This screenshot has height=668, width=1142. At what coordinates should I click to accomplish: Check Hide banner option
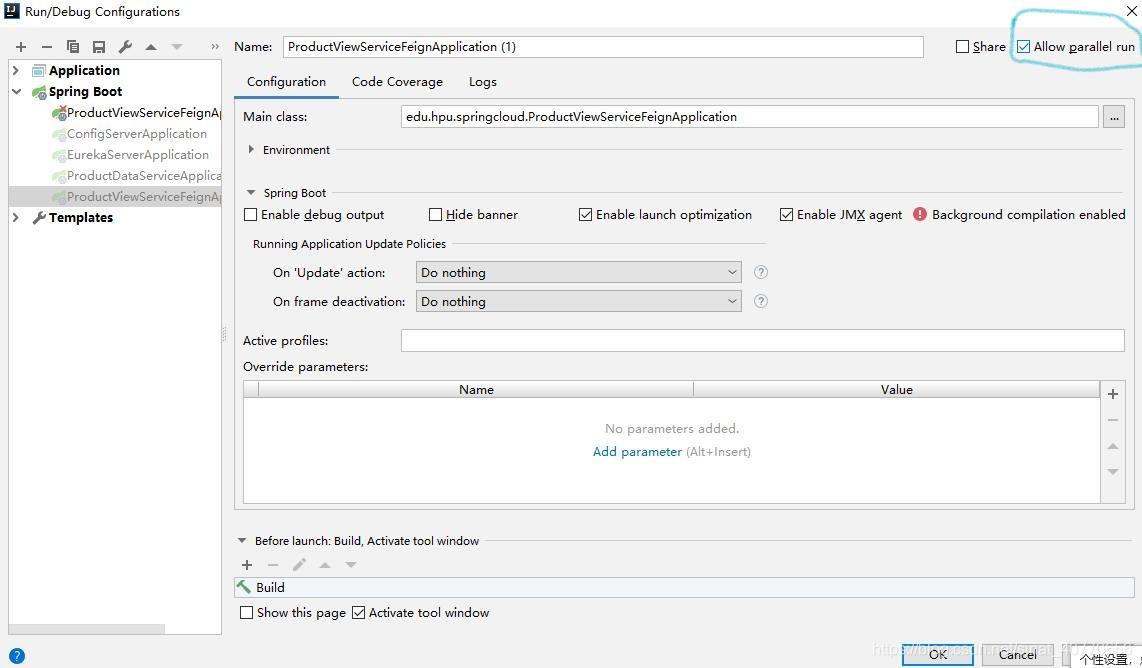tap(436, 215)
